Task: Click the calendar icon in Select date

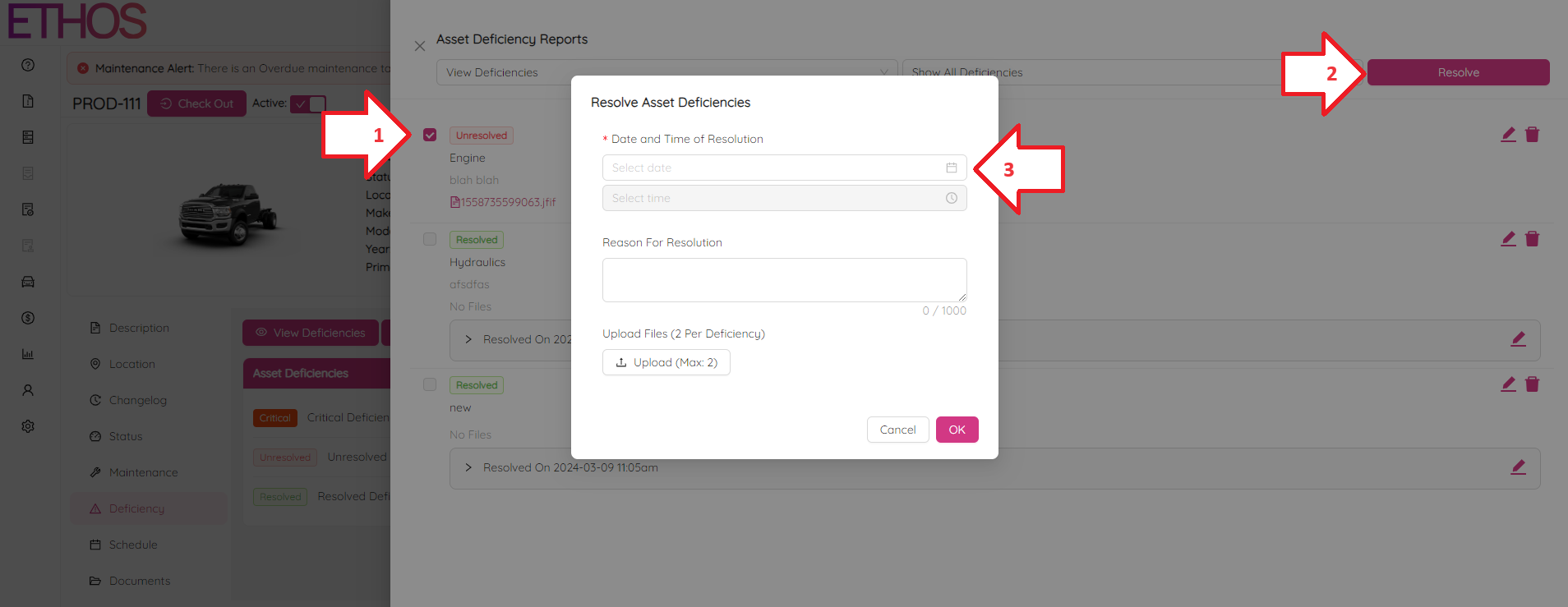Action: click(x=952, y=168)
